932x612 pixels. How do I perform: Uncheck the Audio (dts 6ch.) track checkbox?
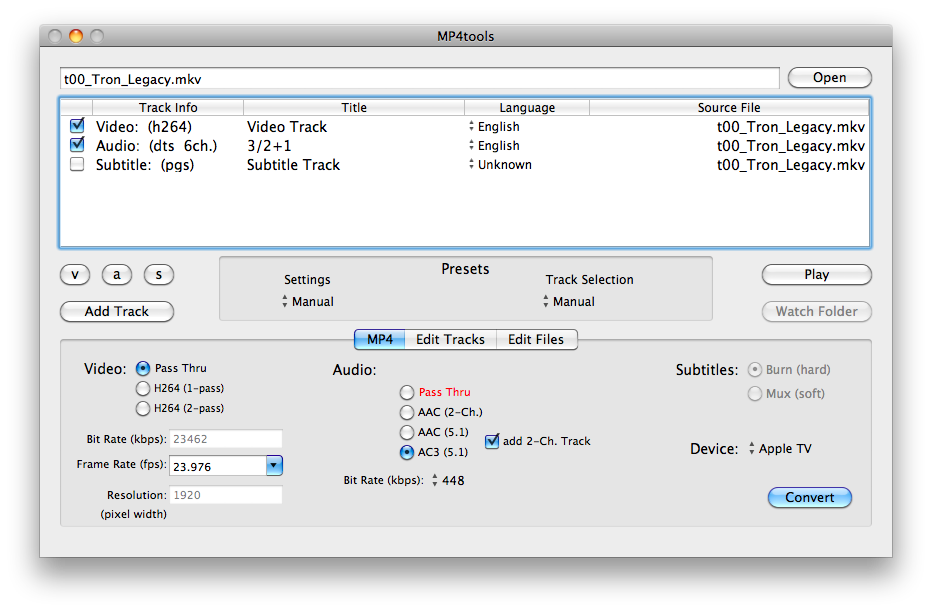pos(77,145)
